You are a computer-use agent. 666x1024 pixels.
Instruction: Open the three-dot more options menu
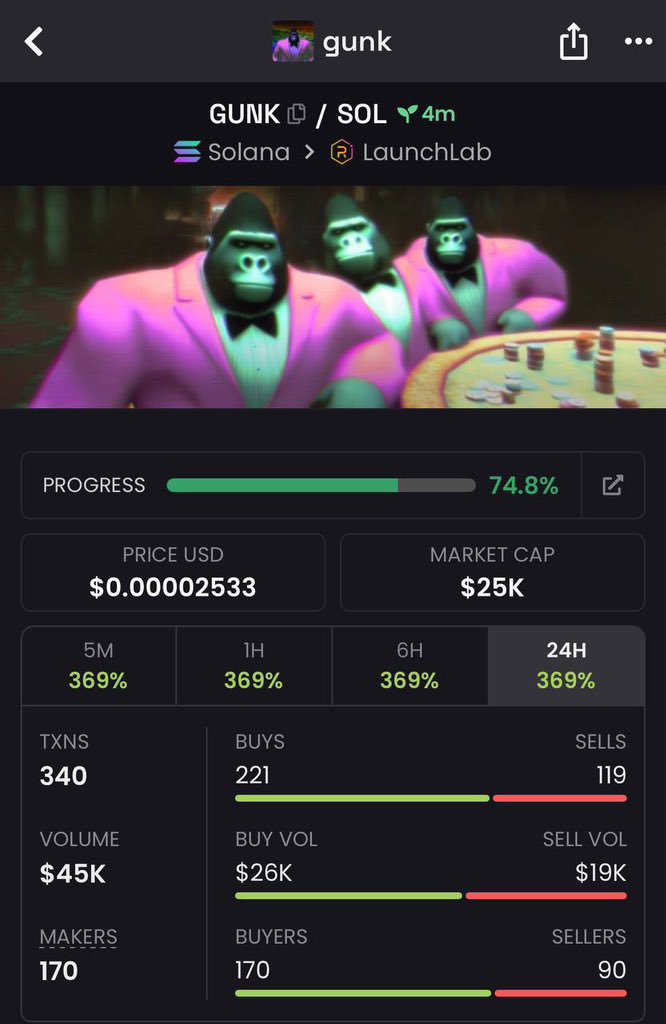pos(638,41)
